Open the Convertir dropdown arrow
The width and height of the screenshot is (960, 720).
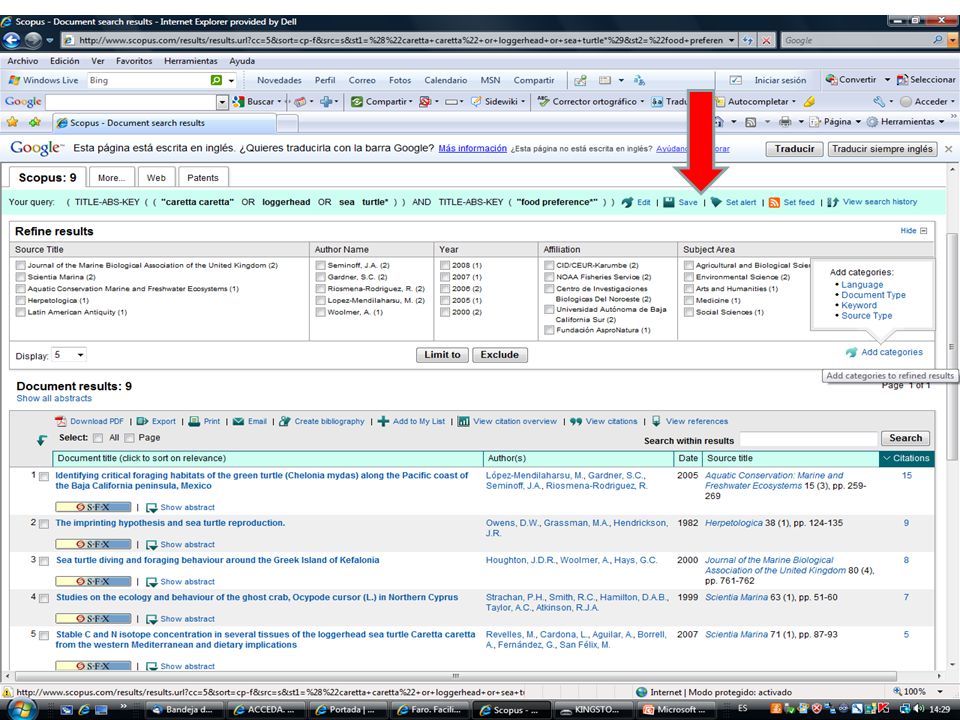click(887, 80)
